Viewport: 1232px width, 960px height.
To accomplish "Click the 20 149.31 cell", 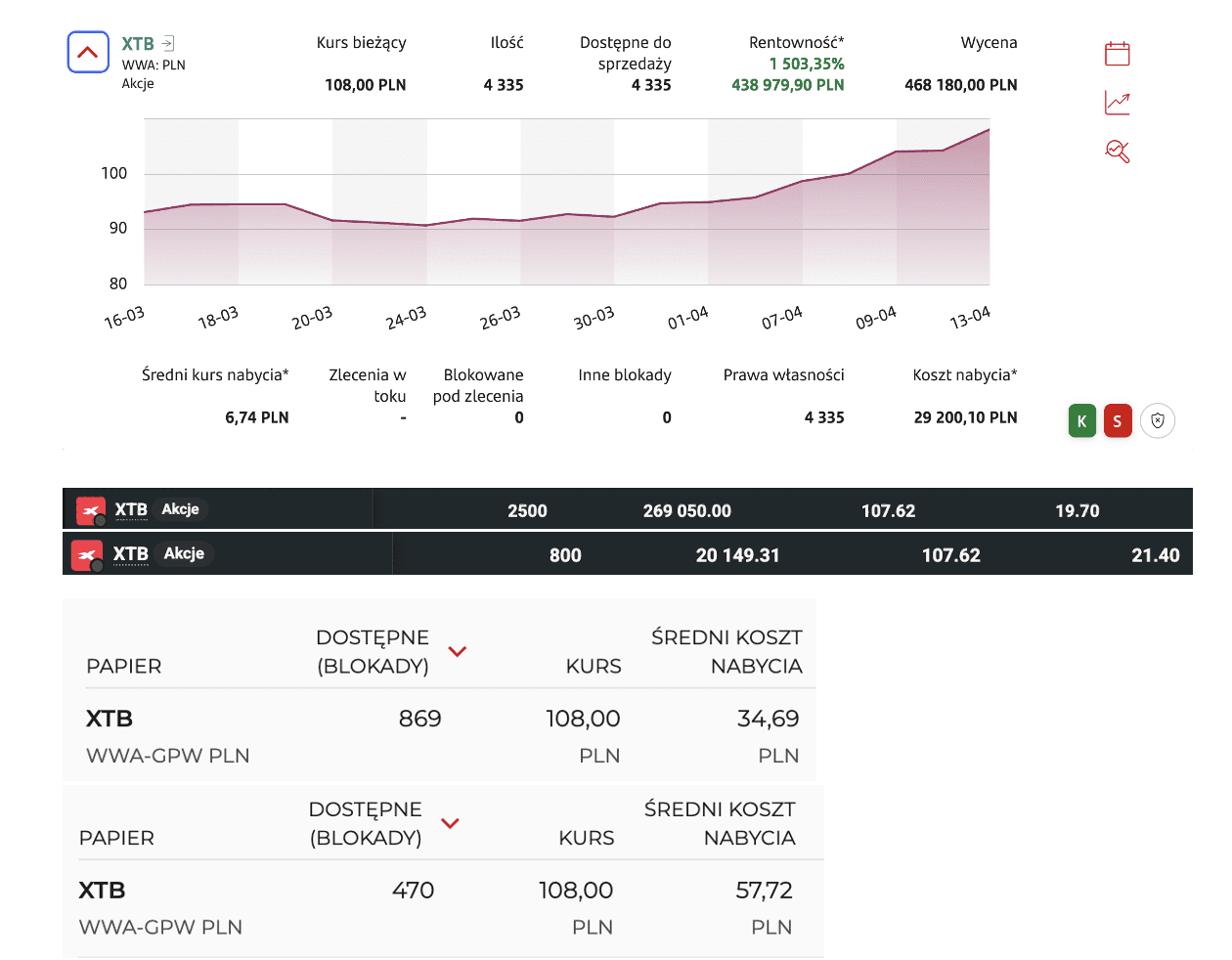I will click(738, 555).
